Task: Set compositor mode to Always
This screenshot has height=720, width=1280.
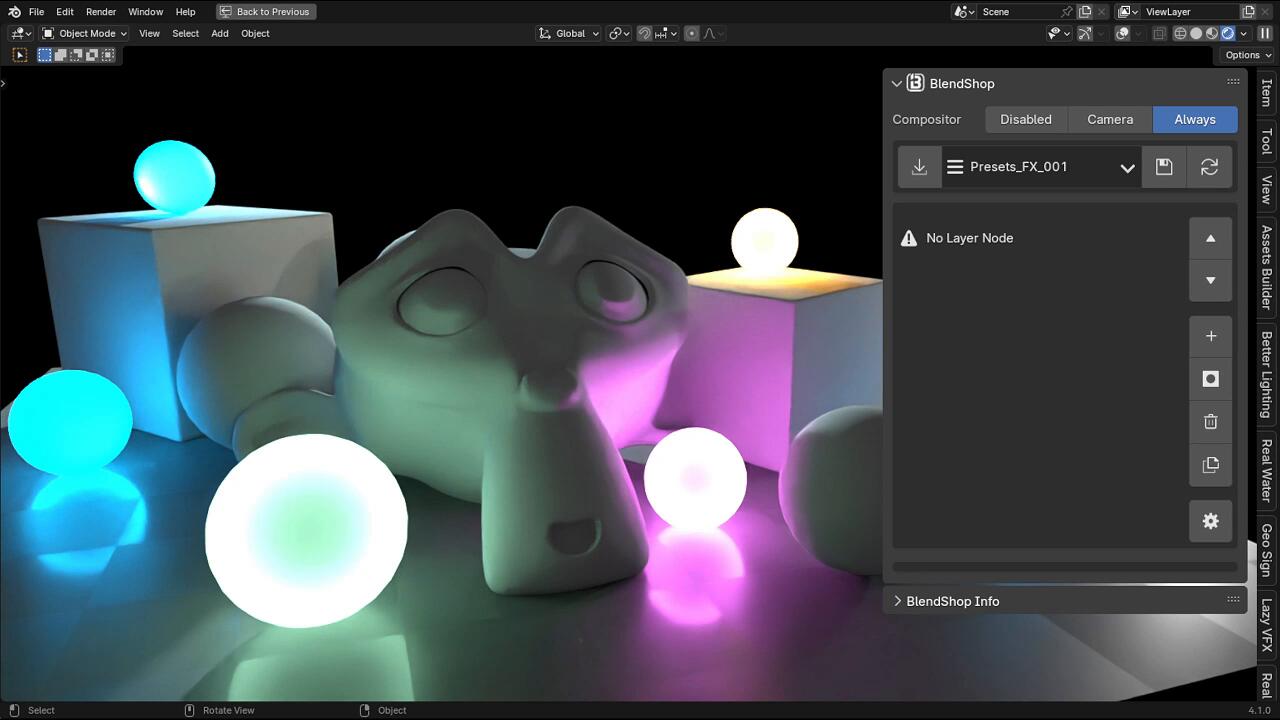Action: click(x=1194, y=119)
